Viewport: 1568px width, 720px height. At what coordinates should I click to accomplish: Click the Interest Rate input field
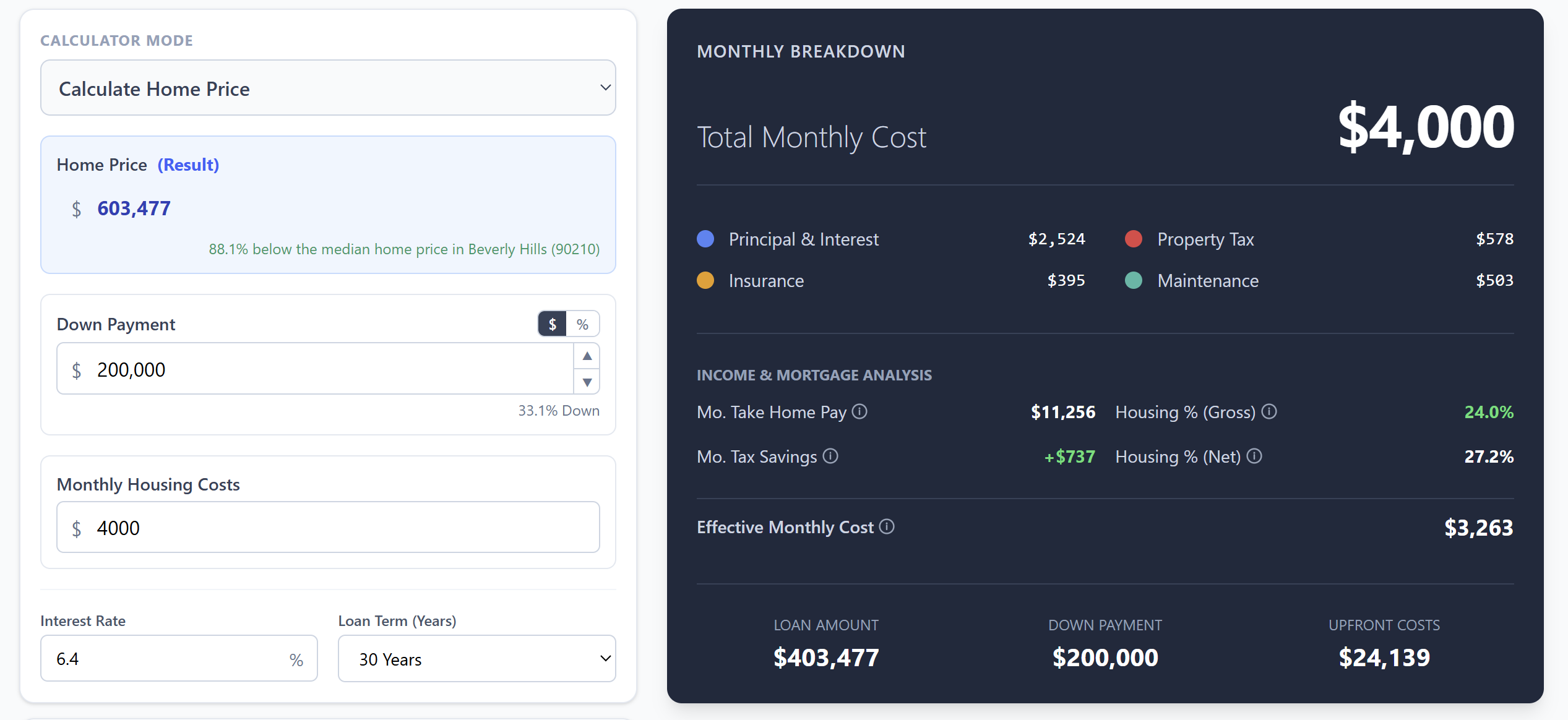(x=167, y=659)
